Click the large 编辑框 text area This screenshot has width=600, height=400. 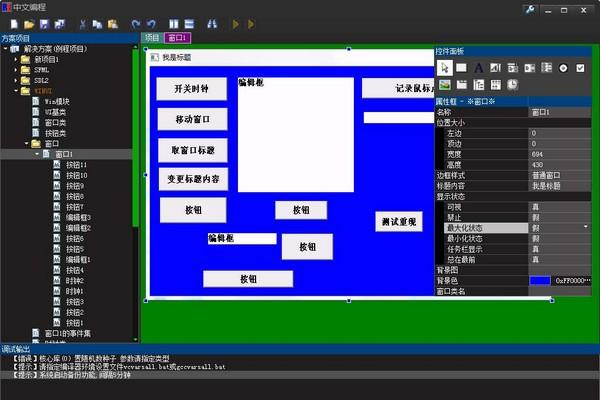click(x=296, y=135)
